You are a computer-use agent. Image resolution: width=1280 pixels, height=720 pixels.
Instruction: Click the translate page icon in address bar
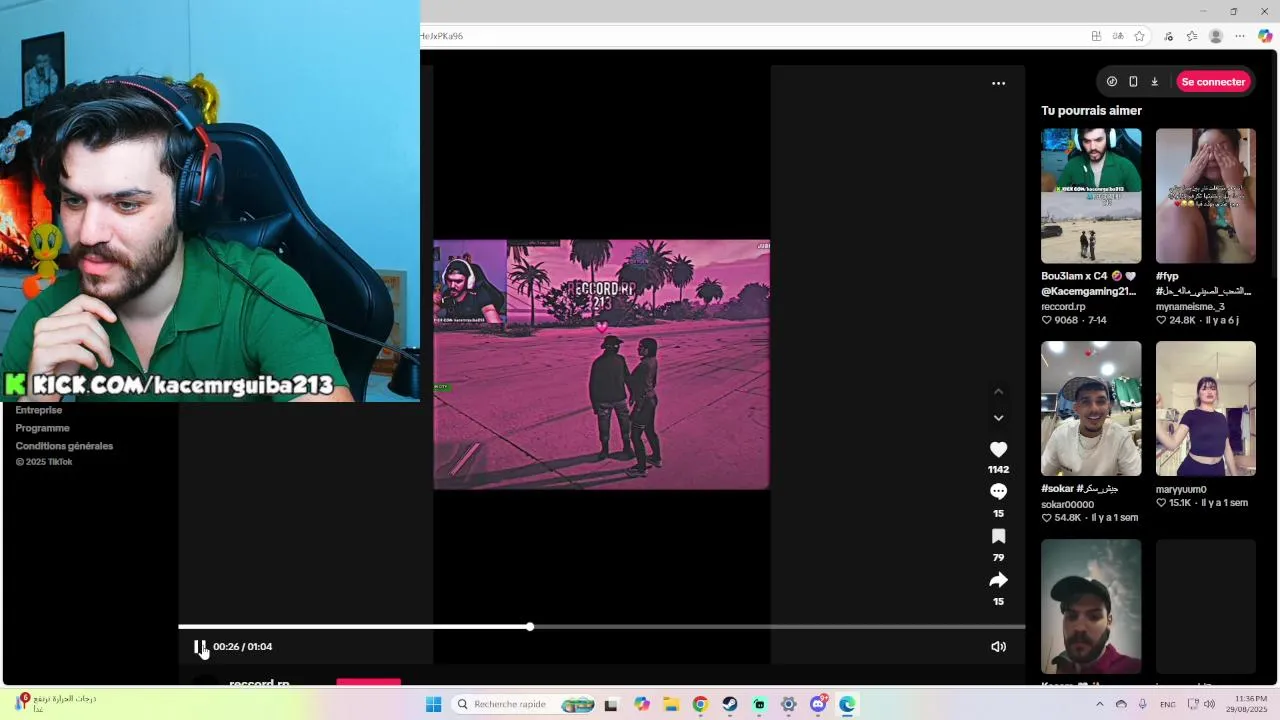coord(1118,36)
